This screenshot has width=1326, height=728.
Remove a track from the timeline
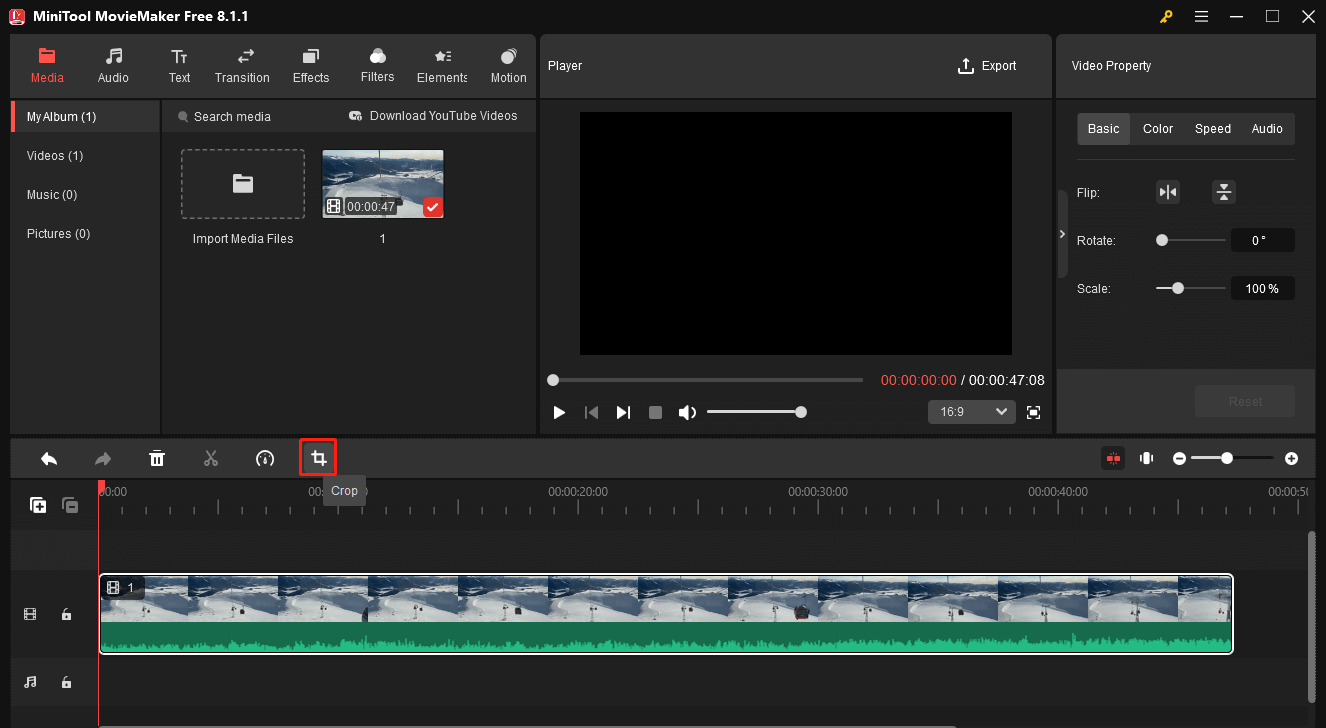(x=70, y=505)
